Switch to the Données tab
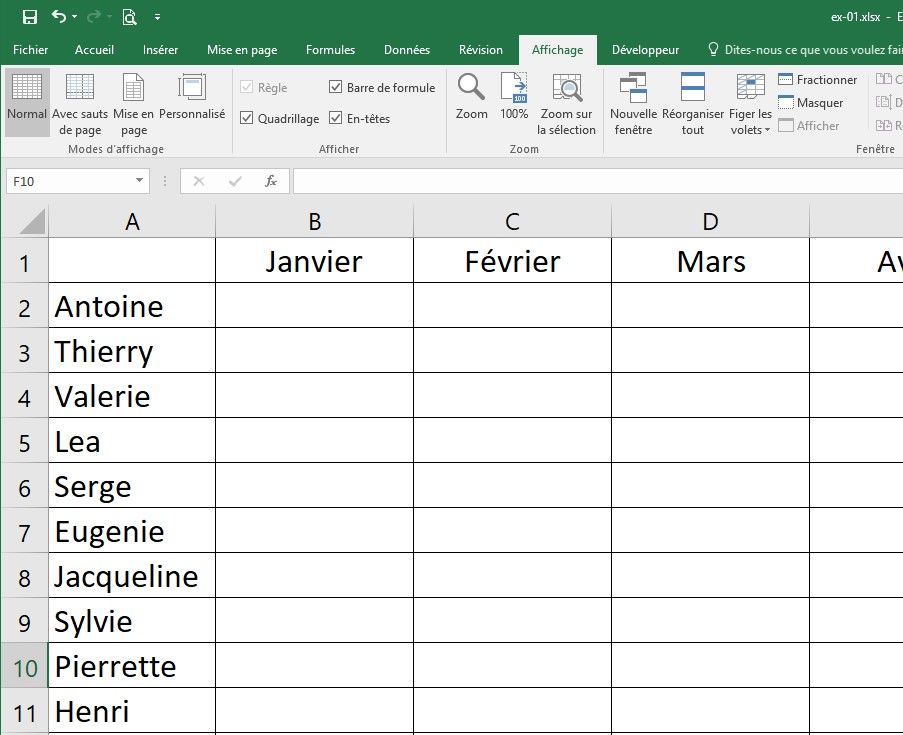 [407, 50]
